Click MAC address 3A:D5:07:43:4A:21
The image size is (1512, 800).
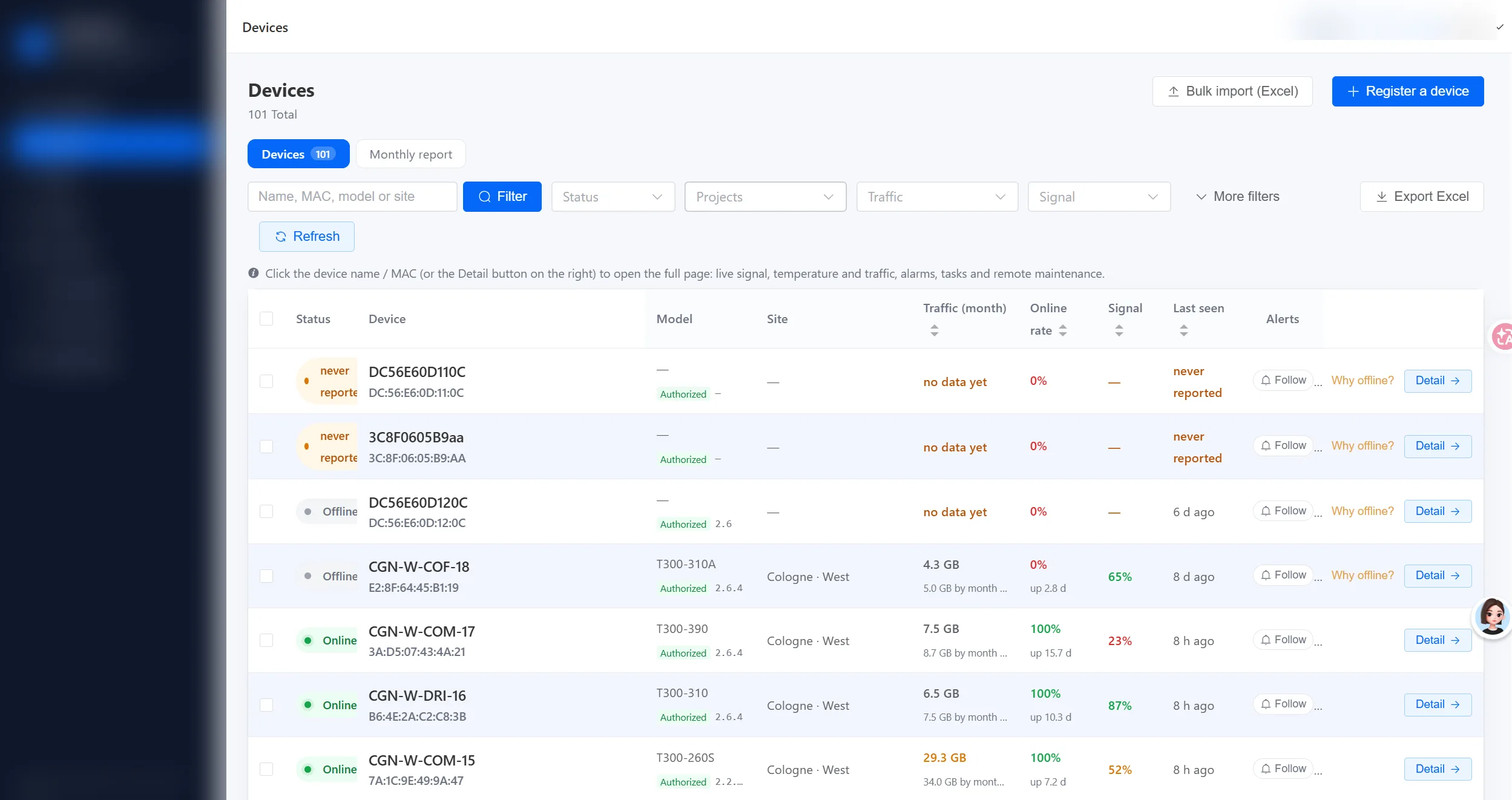417,652
